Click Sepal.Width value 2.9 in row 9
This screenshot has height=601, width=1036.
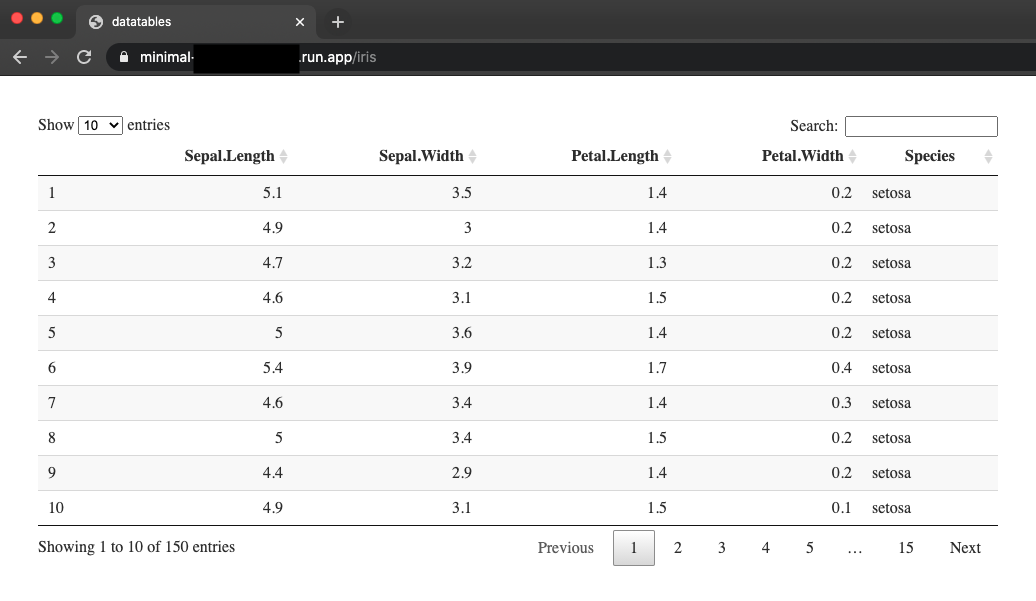[461, 473]
